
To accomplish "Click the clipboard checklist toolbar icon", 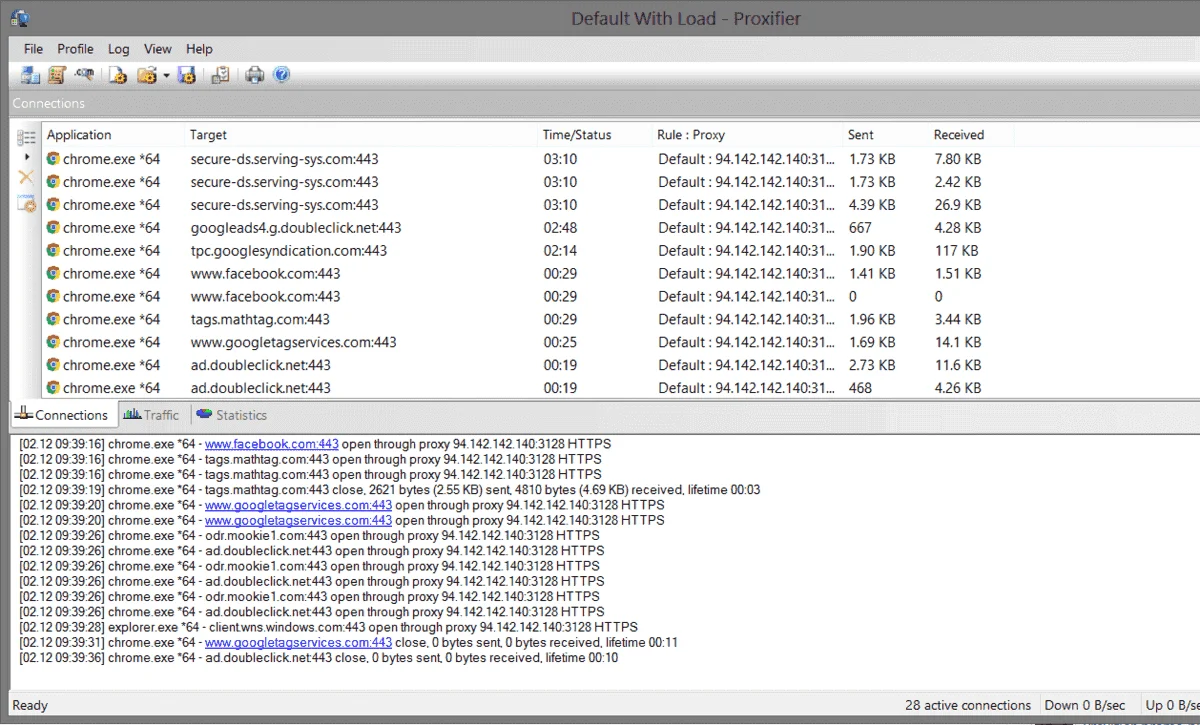I will pyautogui.click(x=221, y=75).
